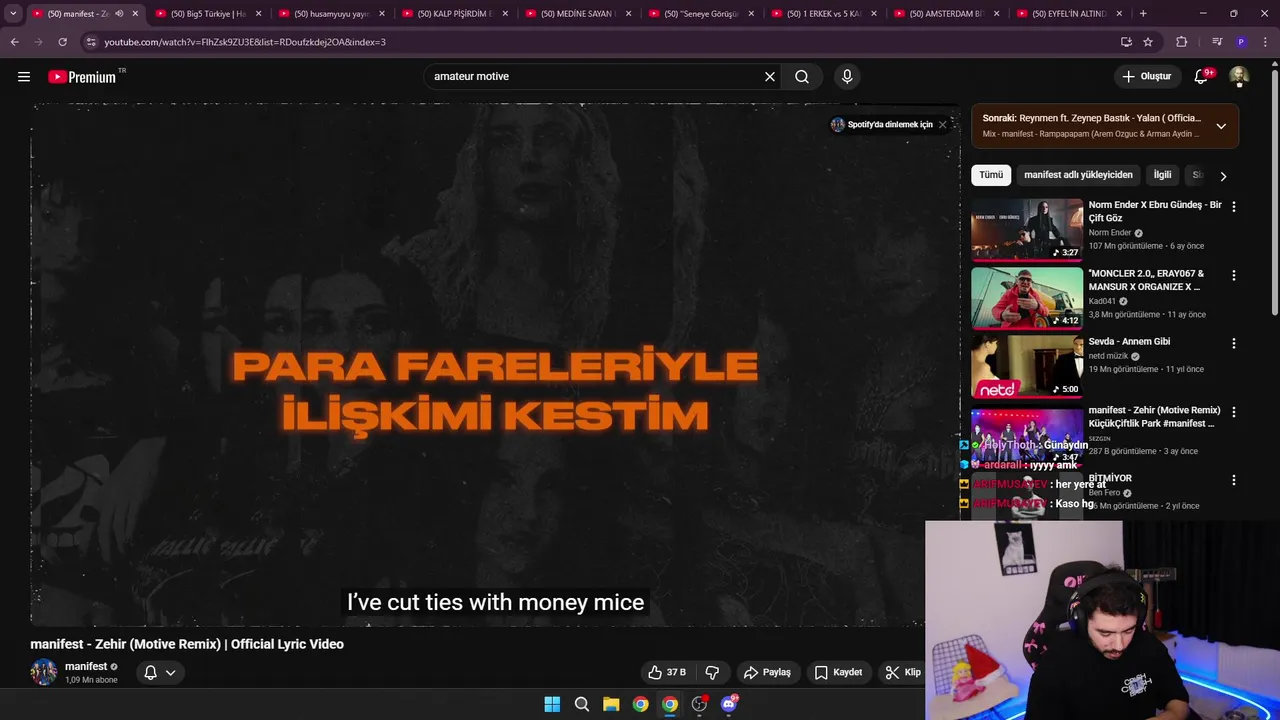This screenshot has height=720, width=1280.
Task: Go back with browser back arrow
Action: pyautogui.click(x=14, y=42)
